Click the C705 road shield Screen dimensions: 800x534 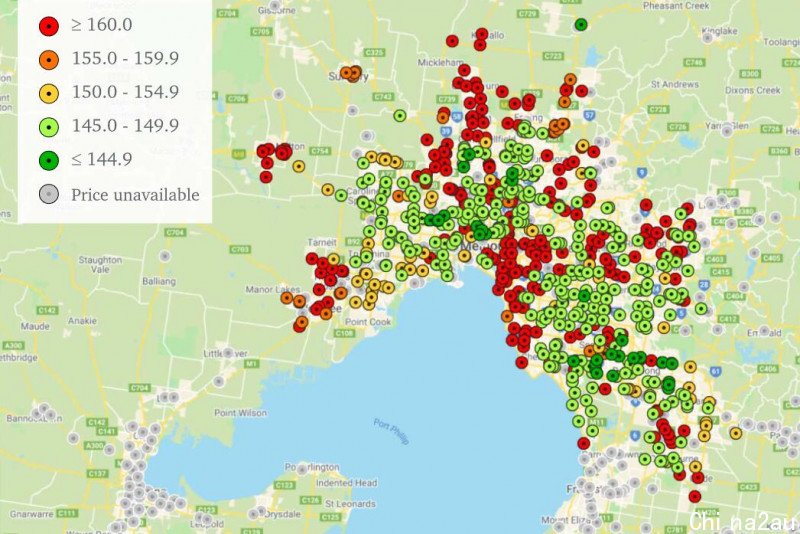coord(261,32)
